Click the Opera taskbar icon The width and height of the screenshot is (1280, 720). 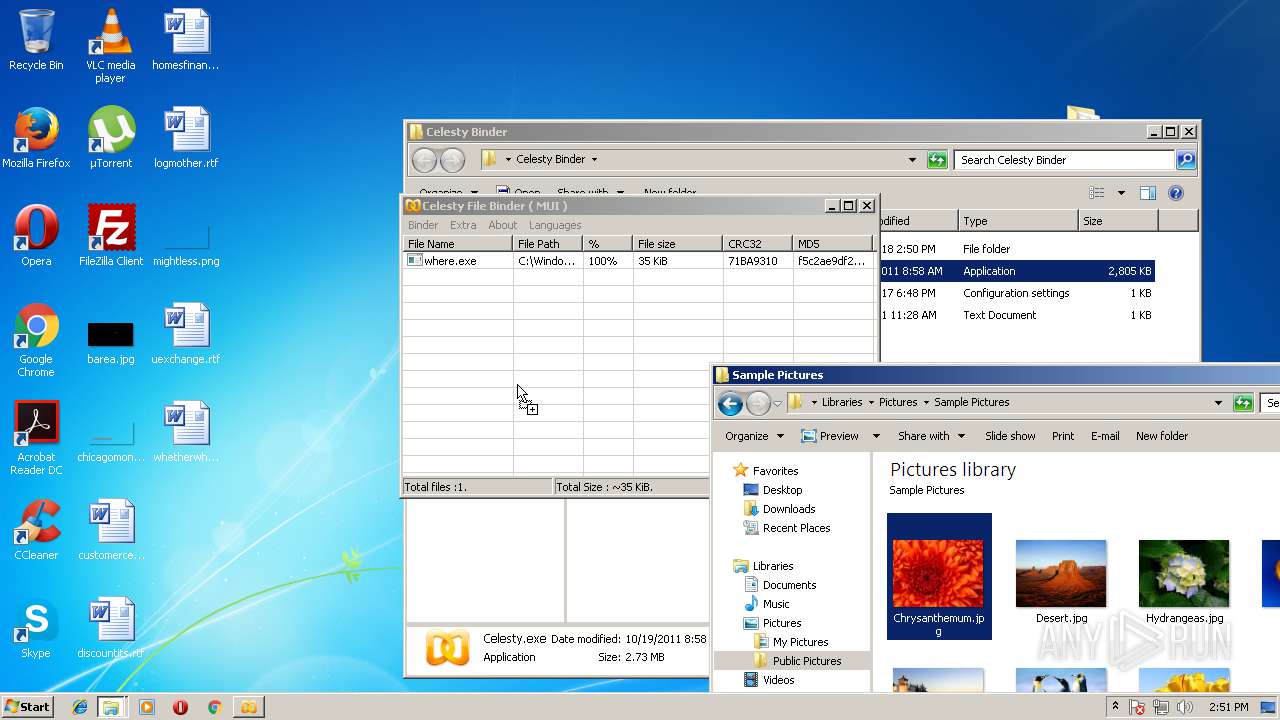(x=180, y=707)
